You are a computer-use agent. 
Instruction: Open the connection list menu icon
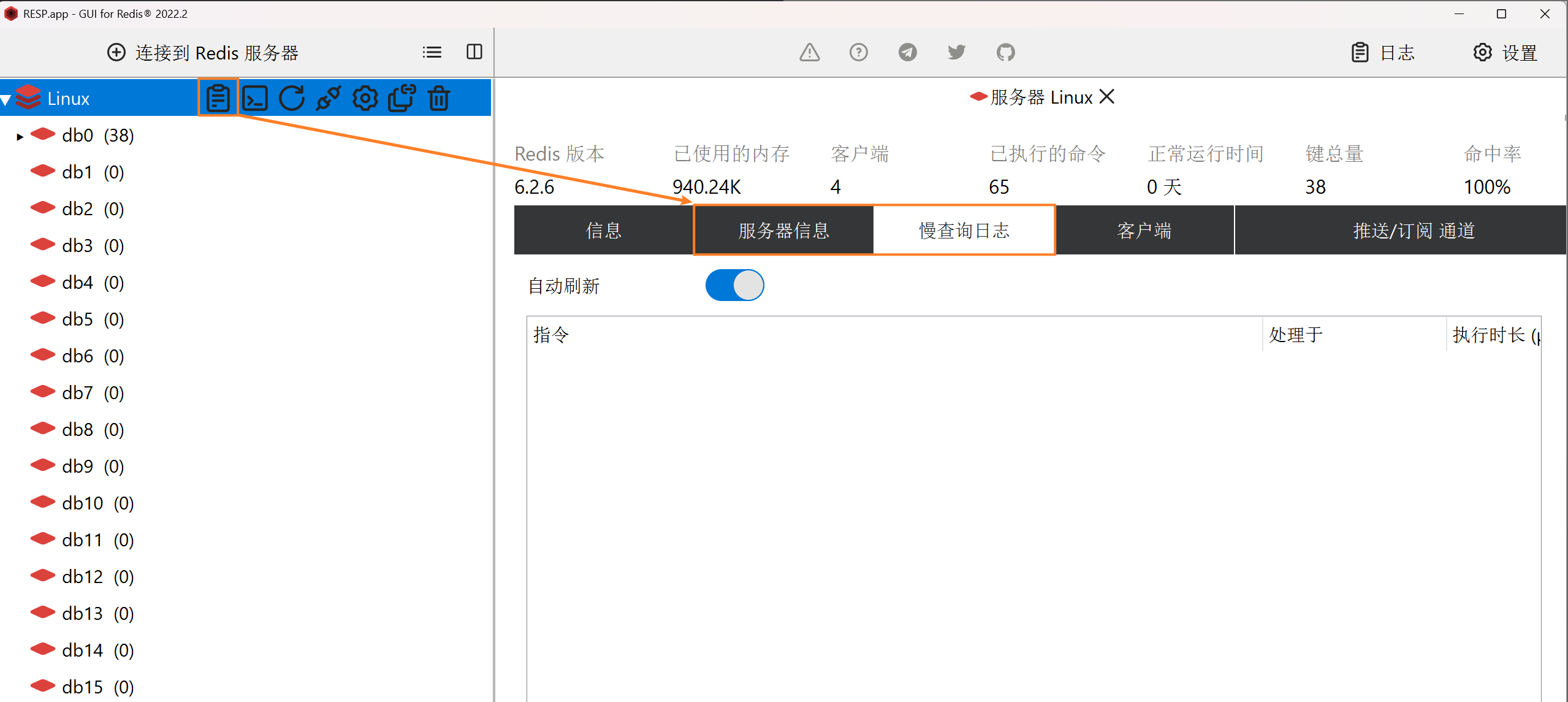[x=432, y=52]
